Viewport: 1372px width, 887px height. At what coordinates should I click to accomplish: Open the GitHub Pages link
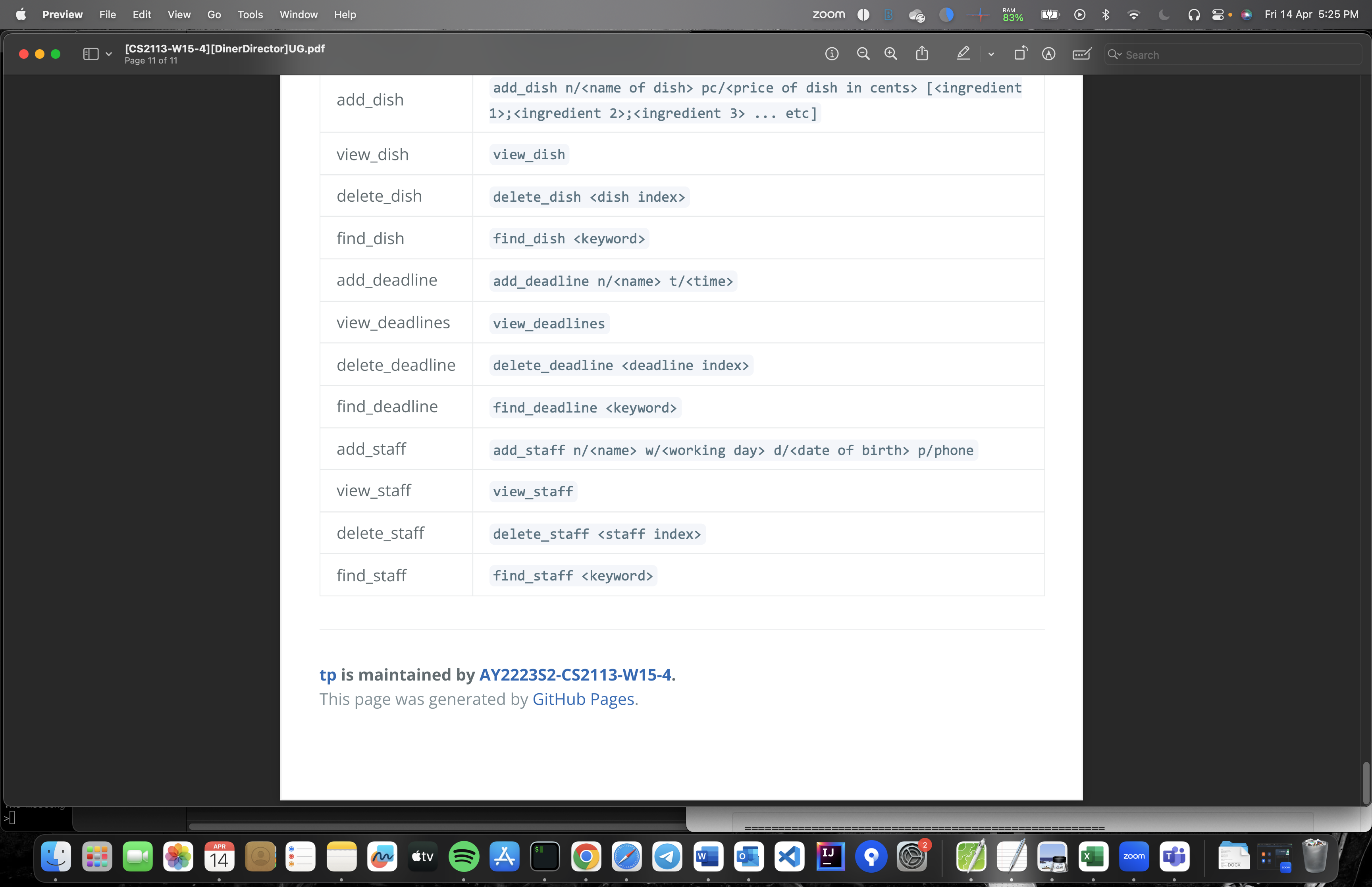[583, 699]
